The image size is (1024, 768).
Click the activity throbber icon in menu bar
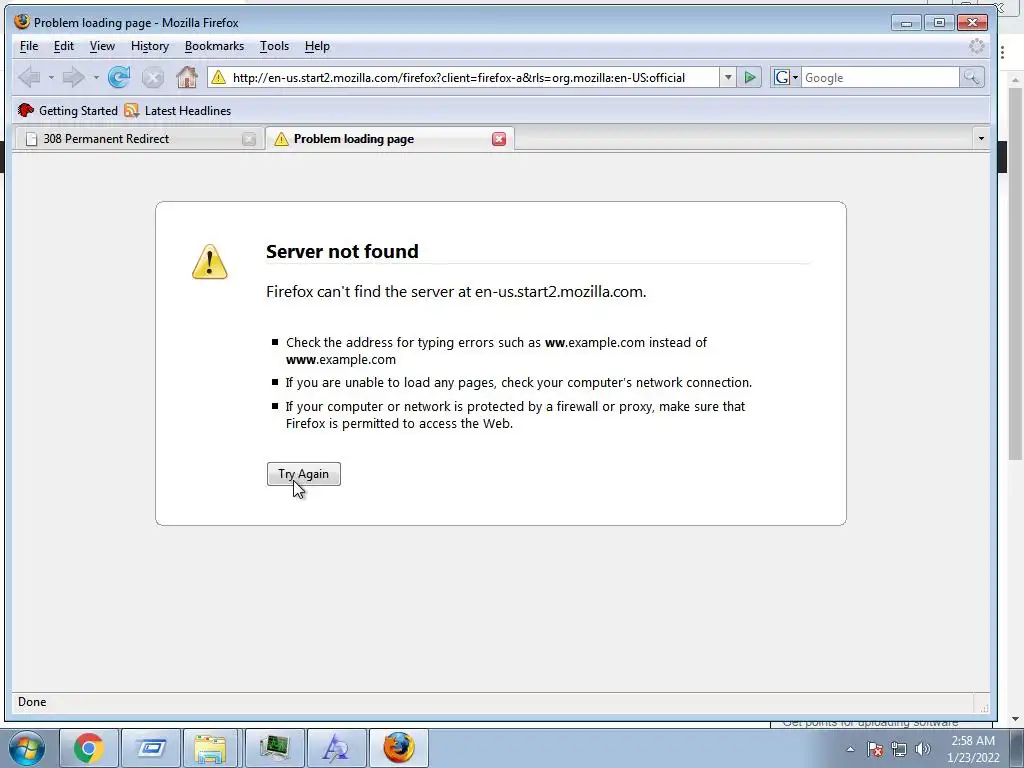coord(976,46)
